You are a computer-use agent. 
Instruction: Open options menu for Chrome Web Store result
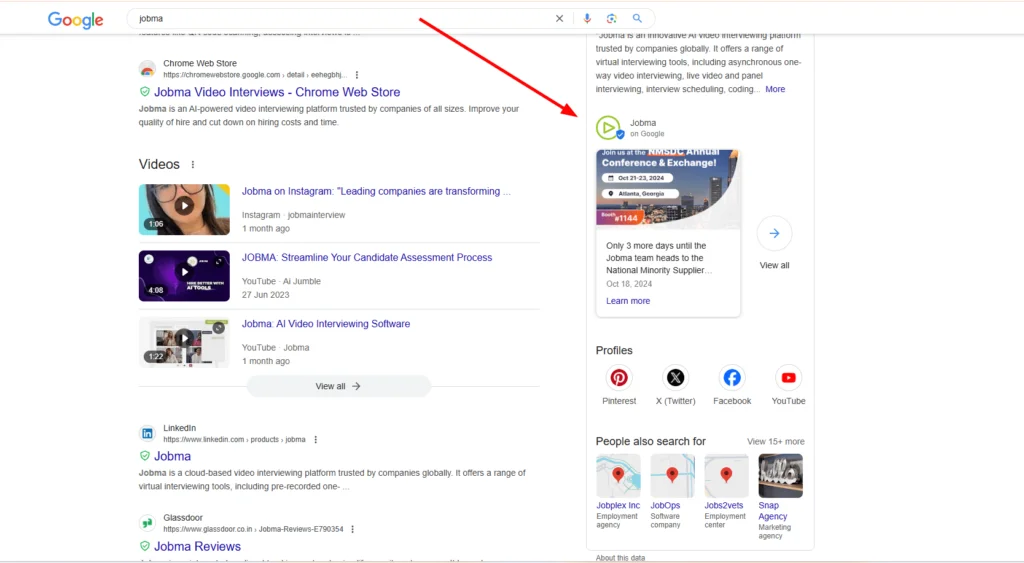(357, 75)
